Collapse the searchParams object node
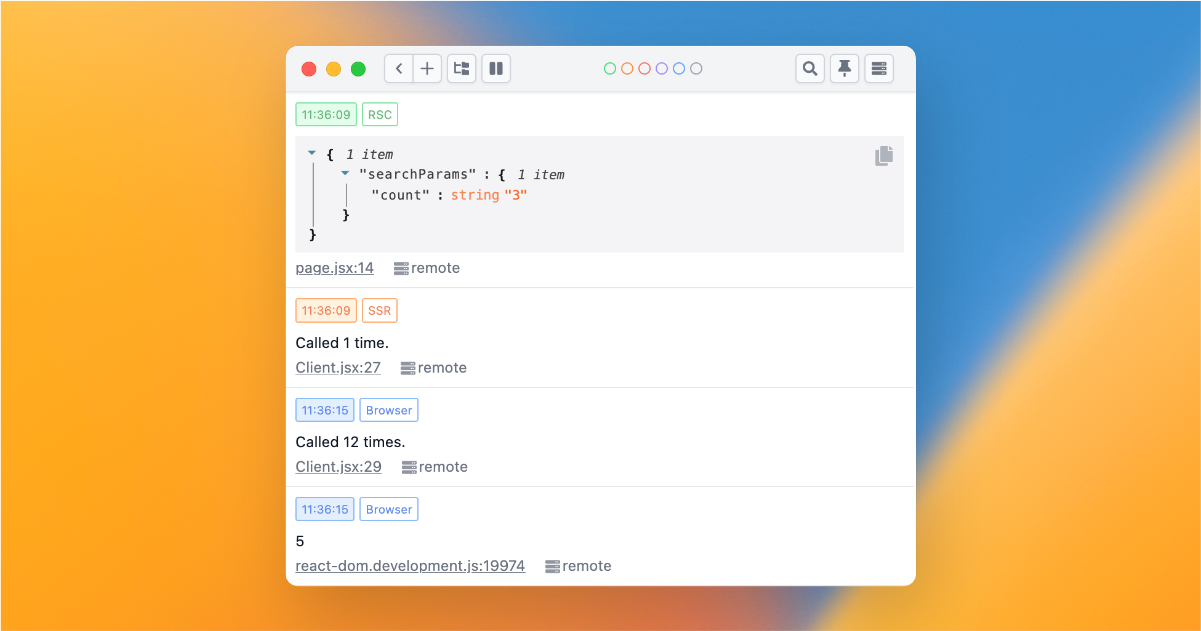The image size is (1201, 631). [x=345, y=174]
